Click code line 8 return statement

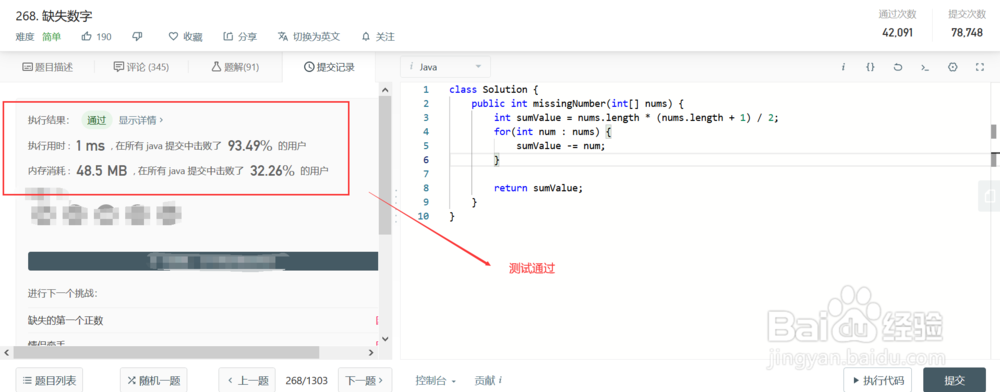coord(539,187)
